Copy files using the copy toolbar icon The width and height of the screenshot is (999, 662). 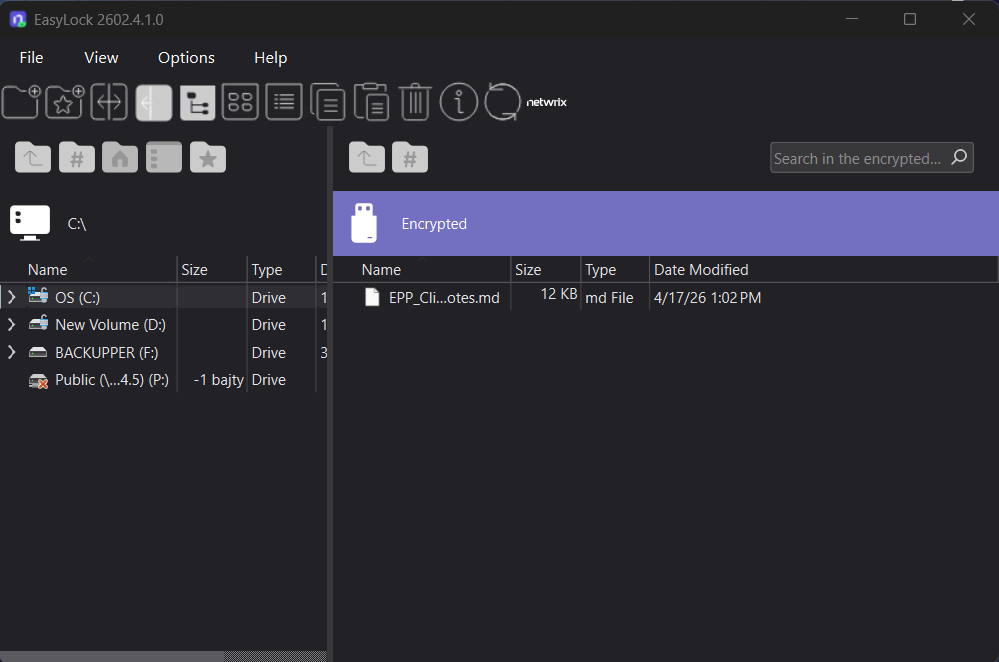coord(328,102)
